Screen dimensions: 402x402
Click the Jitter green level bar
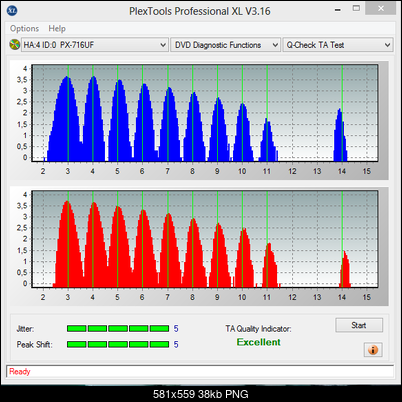tap(118, 329)
